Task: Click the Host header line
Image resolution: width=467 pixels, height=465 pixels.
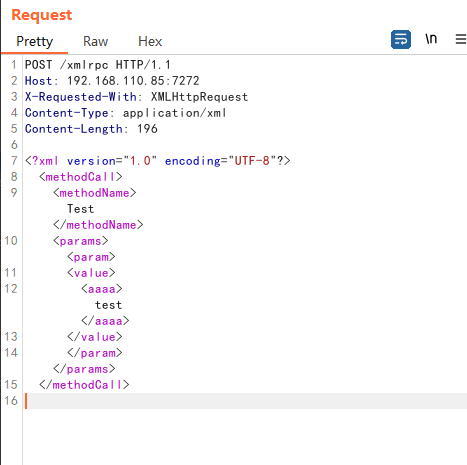Action: 112,81
